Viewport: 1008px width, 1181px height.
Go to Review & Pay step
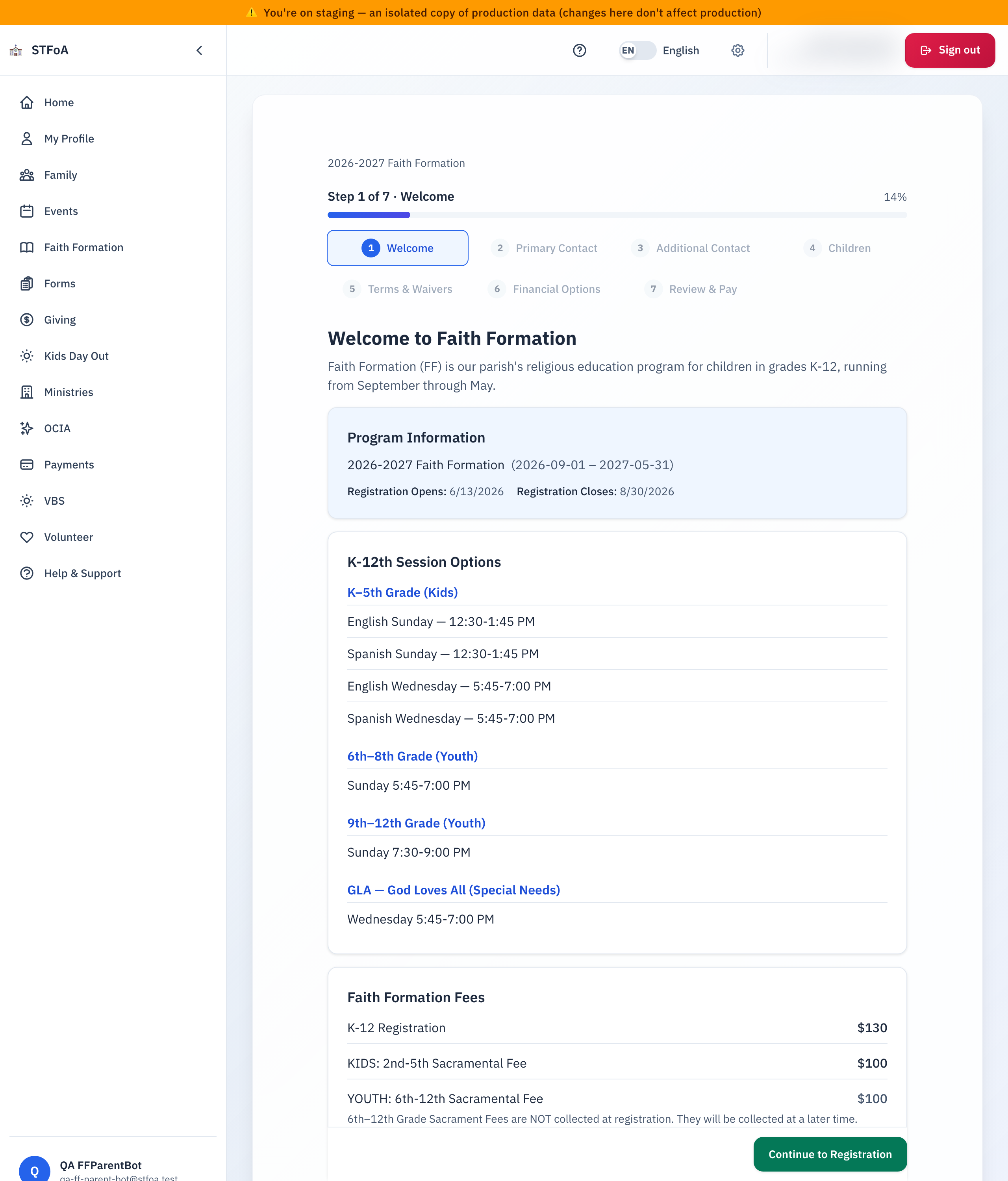coord(690,289)
